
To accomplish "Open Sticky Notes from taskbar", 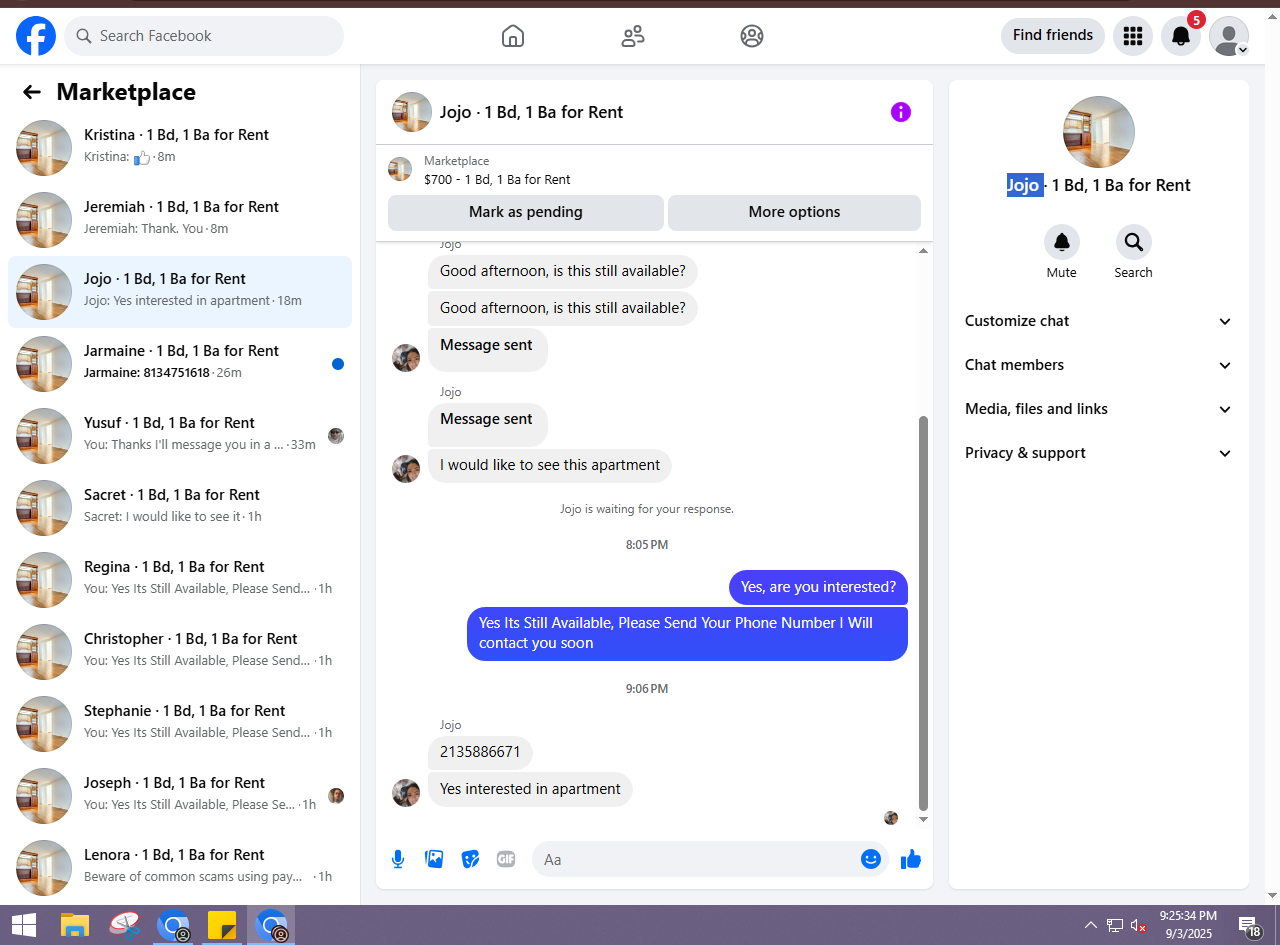I will tap(222, 925).
